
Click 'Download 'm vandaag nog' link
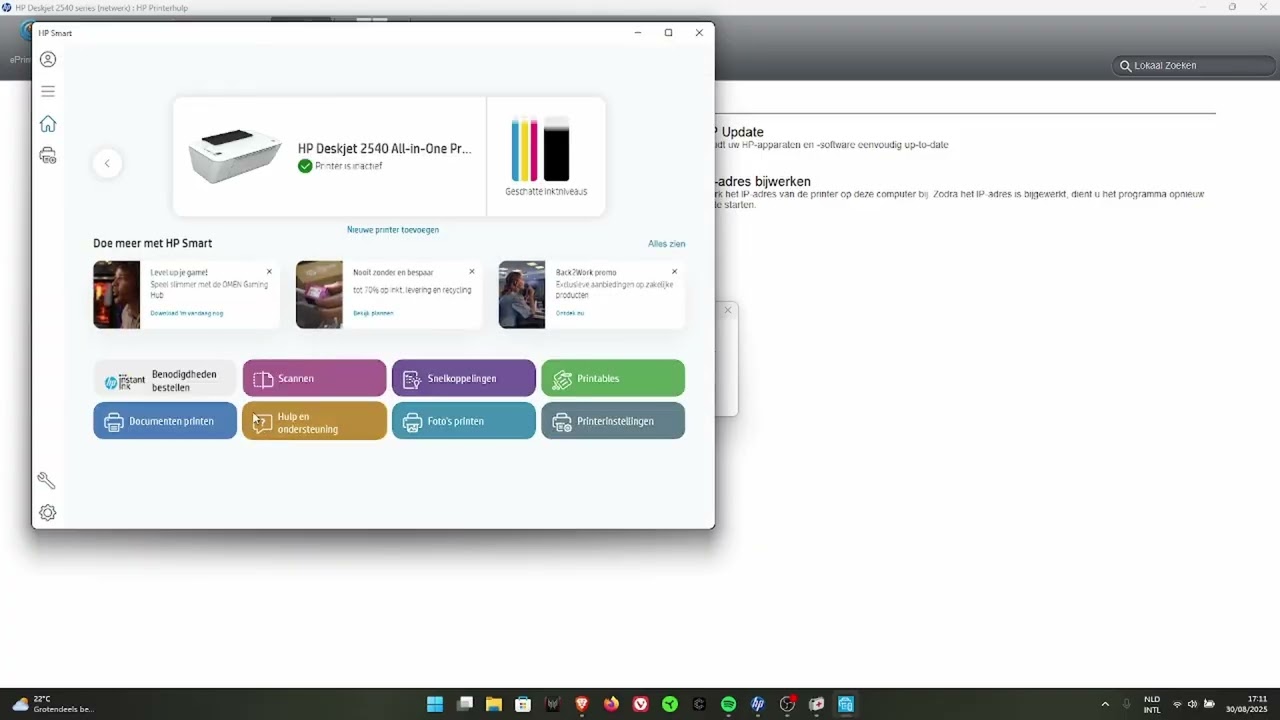point(187,313)
